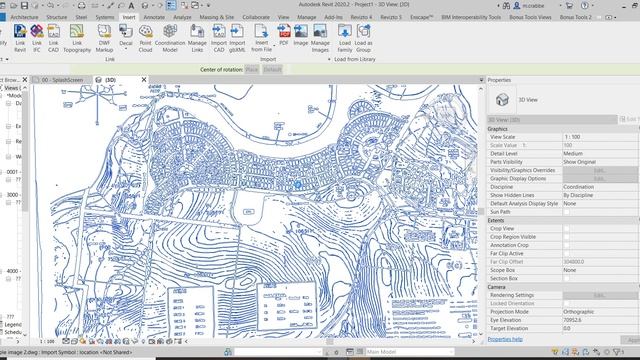Click the Save icon in quick access toolbar
This screenshot has height=360, width=640.
point(24,6)
